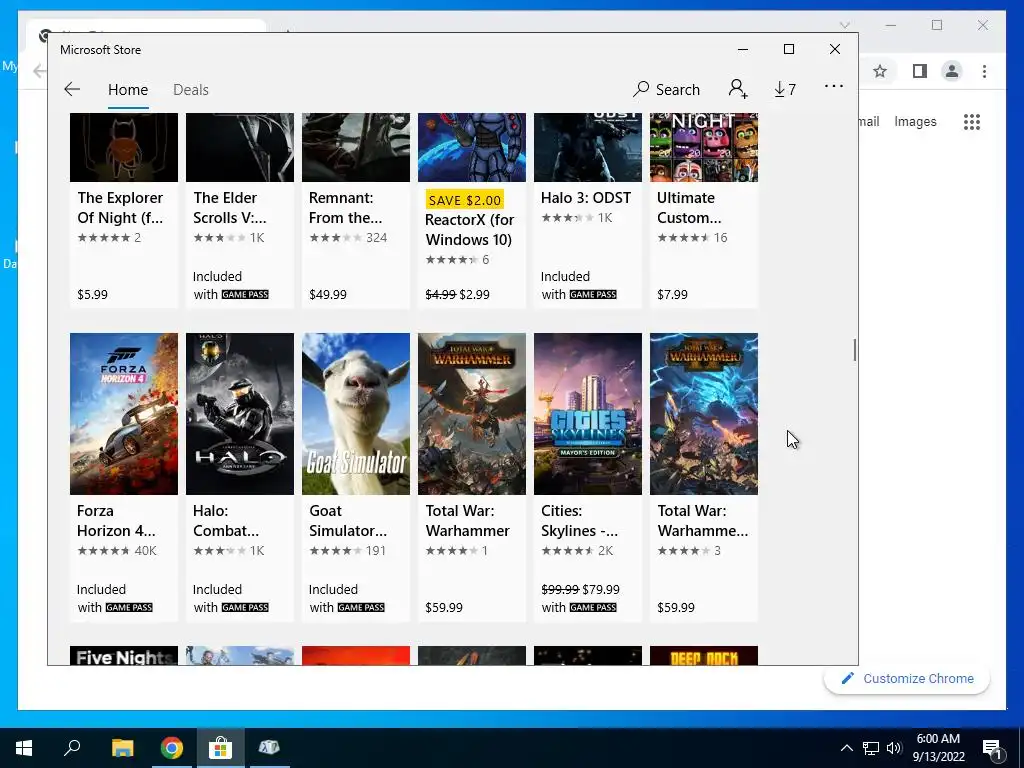The image size is (1024, 768).
Task: Click the $59.99 Total War: Warhammer price
Action: point(444,607)
